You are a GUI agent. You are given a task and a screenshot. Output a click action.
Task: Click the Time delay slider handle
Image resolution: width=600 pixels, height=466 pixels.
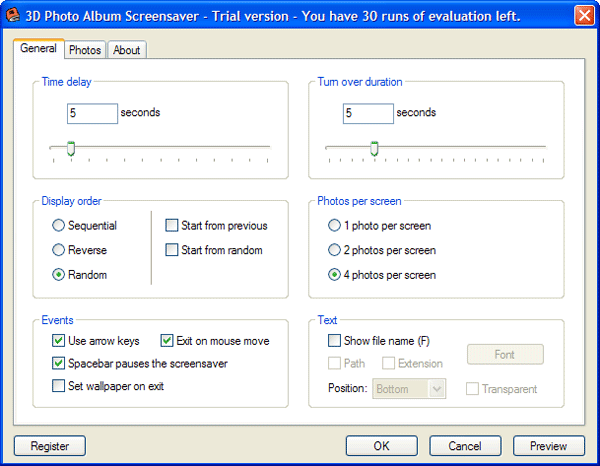(x=70, y=149)
